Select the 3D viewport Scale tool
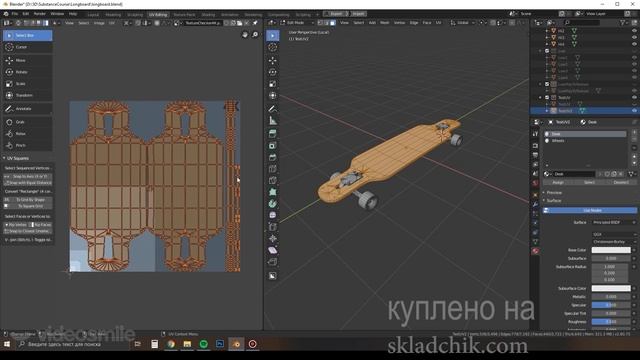The image size is (640, 360). click(x=273, y=84)
